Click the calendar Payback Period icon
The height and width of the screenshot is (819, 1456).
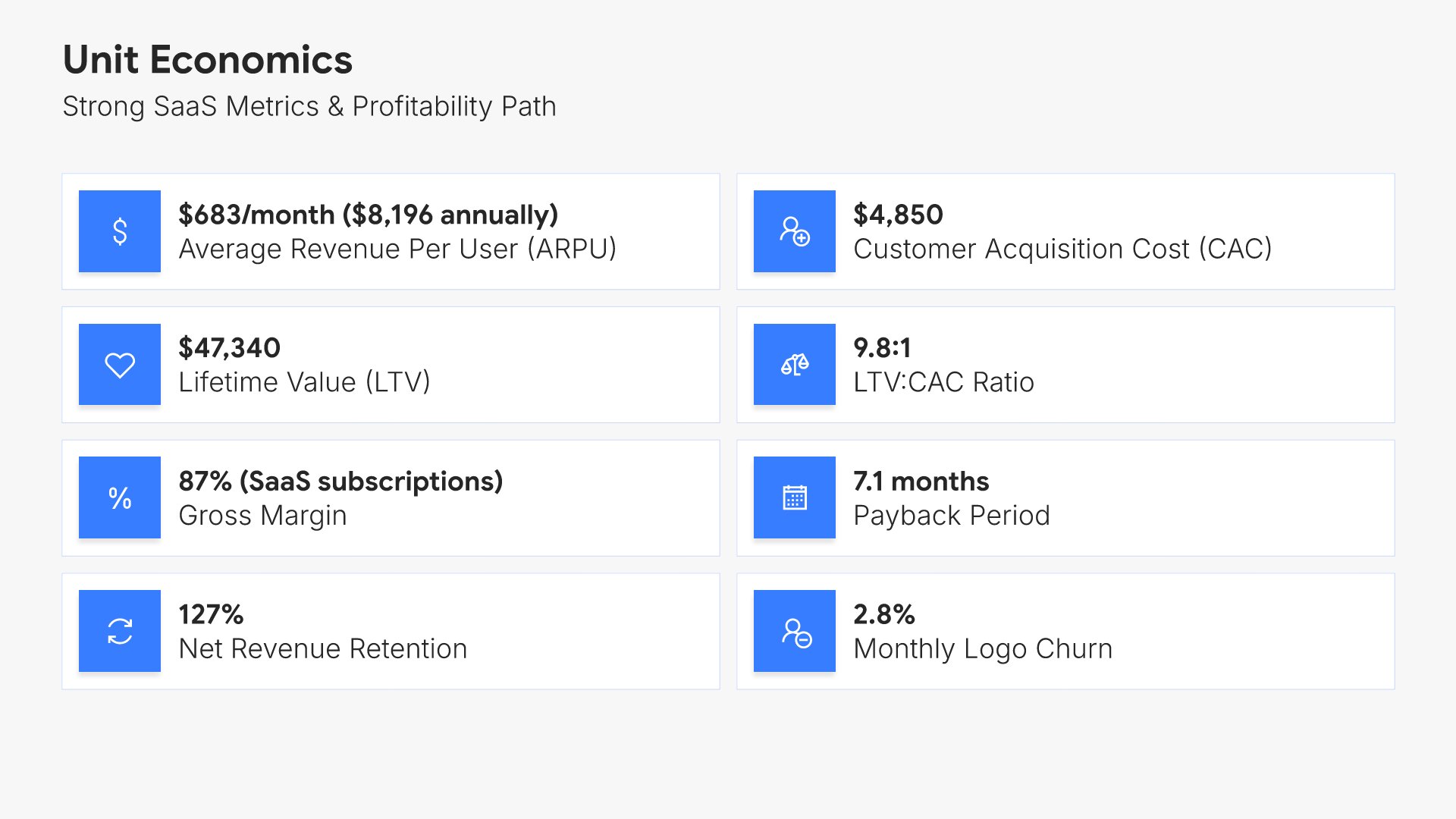794,497
